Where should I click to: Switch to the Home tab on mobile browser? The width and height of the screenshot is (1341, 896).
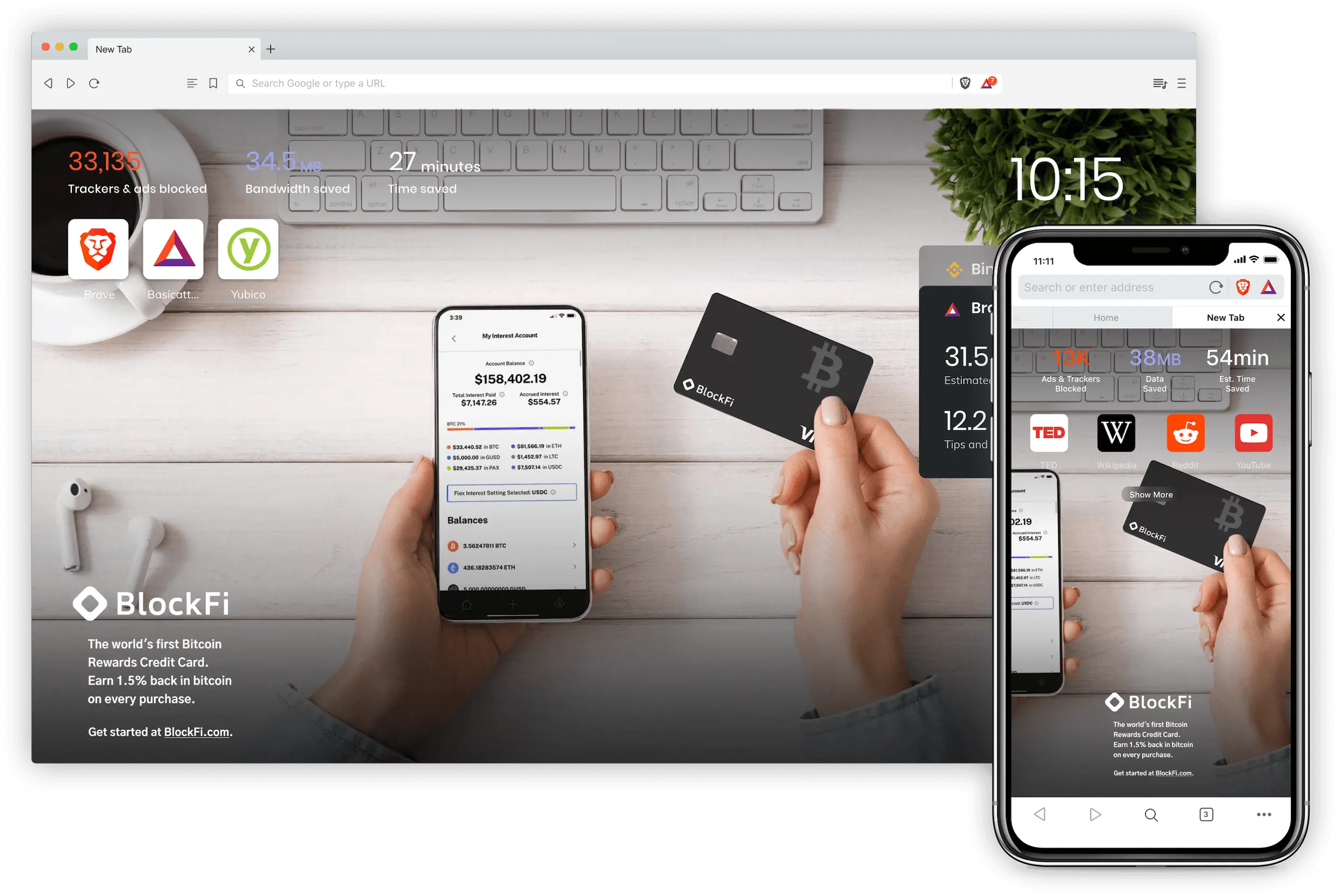coord(1106,318)
